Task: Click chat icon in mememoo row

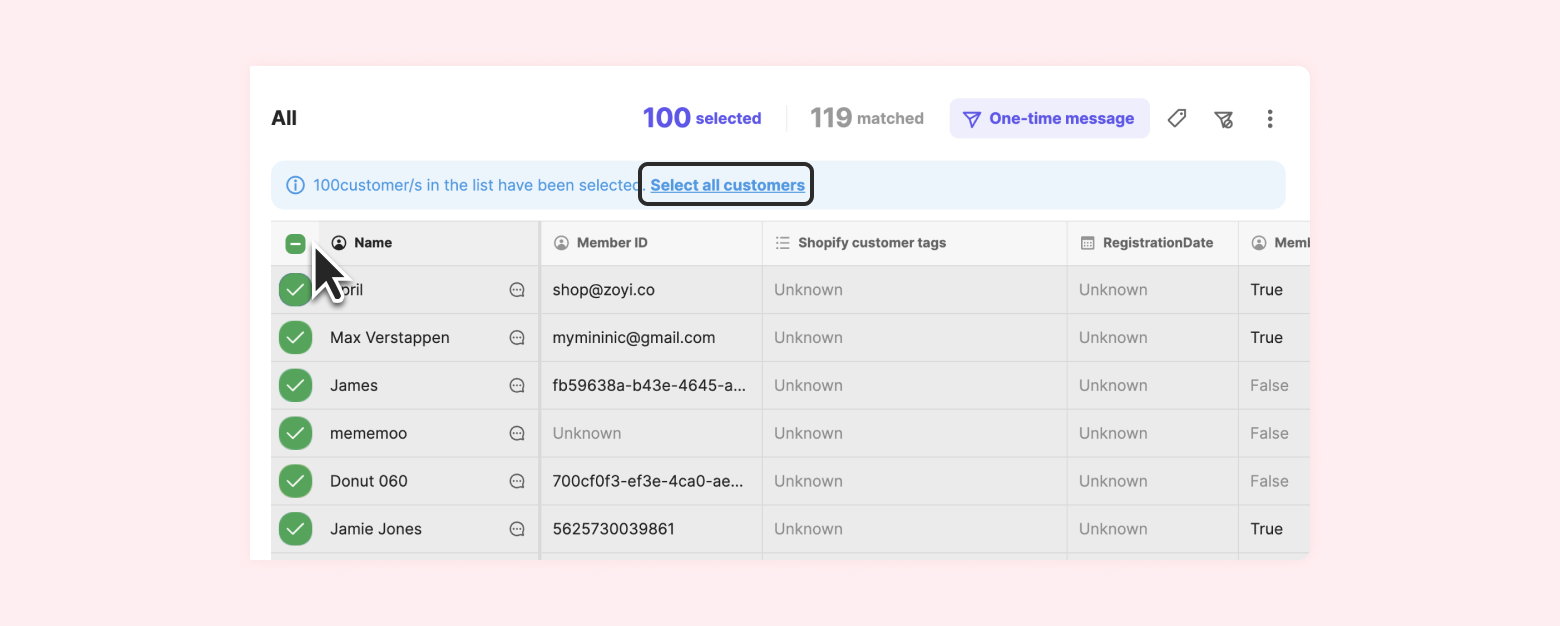Action: tap(517, 434)
